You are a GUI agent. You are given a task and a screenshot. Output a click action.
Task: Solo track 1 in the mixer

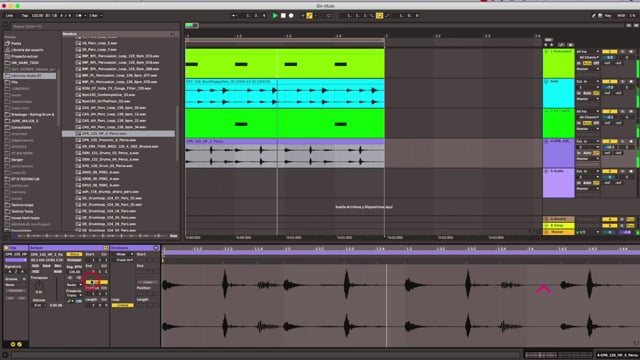(622, 52)
